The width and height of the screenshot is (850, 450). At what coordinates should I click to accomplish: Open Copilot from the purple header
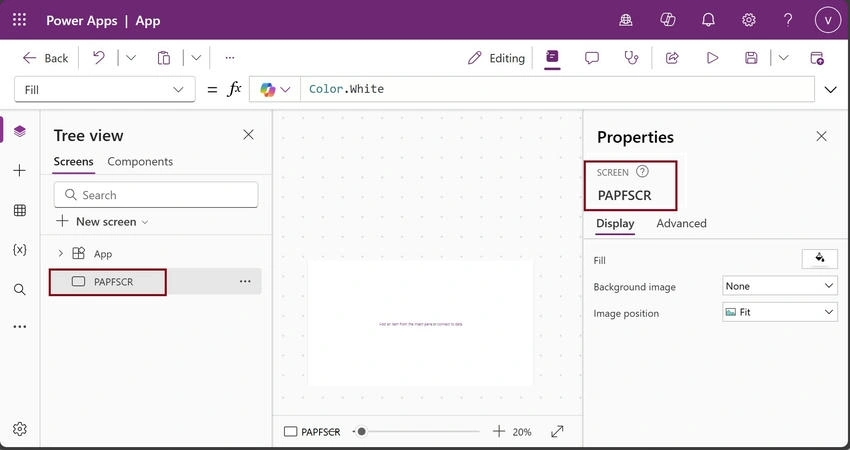click(667, 21)
